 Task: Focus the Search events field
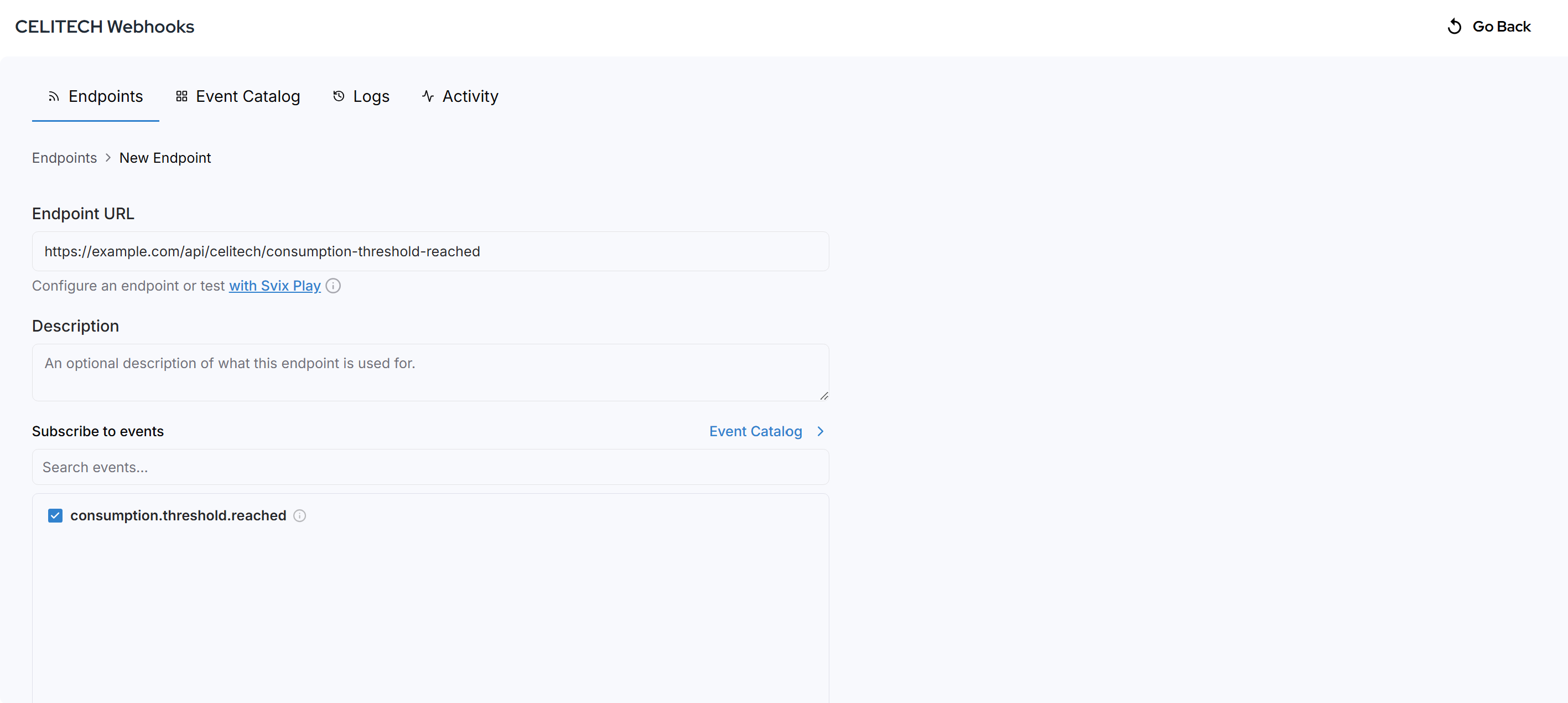click(x=430, y=467)
